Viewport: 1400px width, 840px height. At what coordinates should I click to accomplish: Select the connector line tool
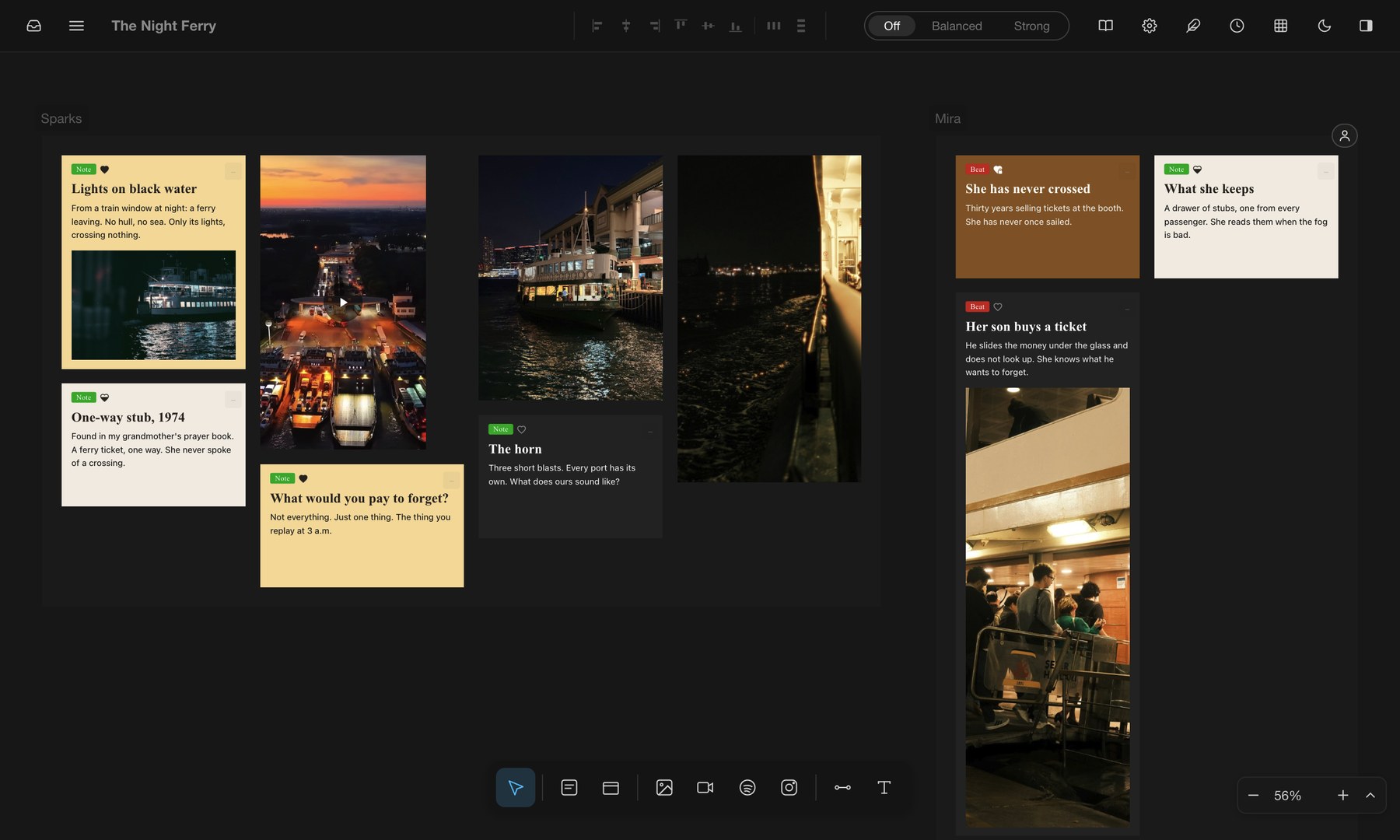coord(842,787)
